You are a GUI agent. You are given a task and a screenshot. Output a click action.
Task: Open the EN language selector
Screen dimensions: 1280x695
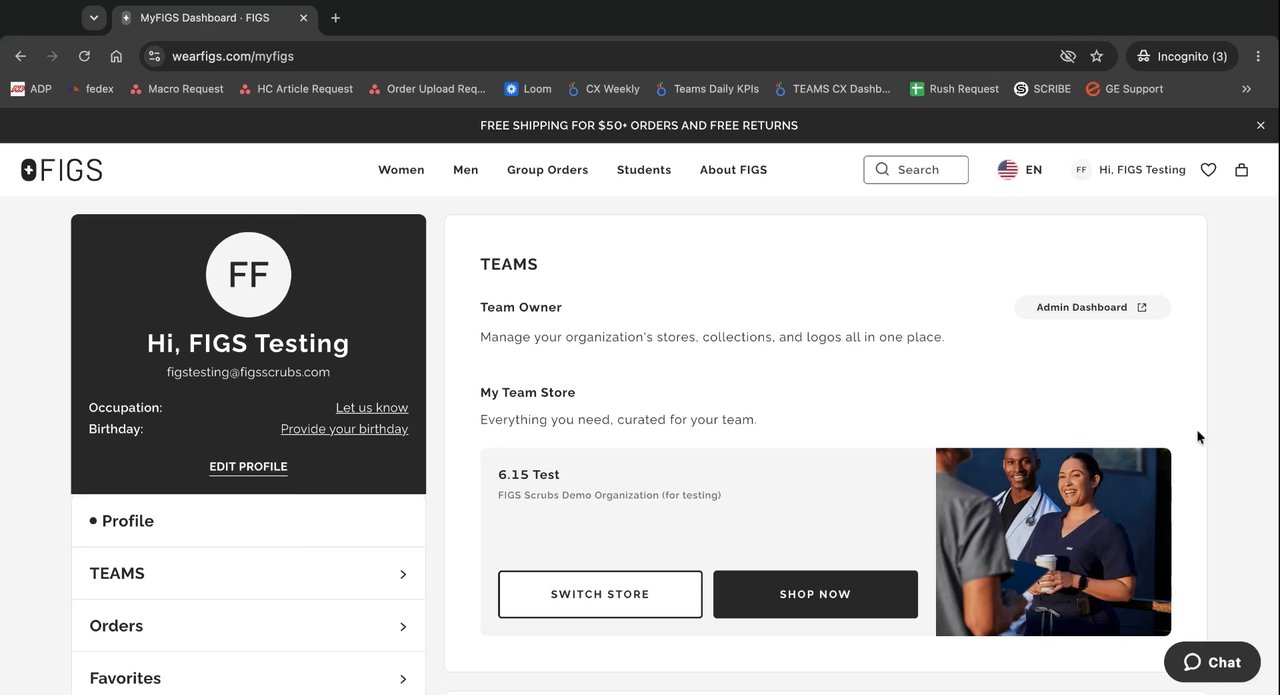pyautogui.click(x=1034, y=170)
